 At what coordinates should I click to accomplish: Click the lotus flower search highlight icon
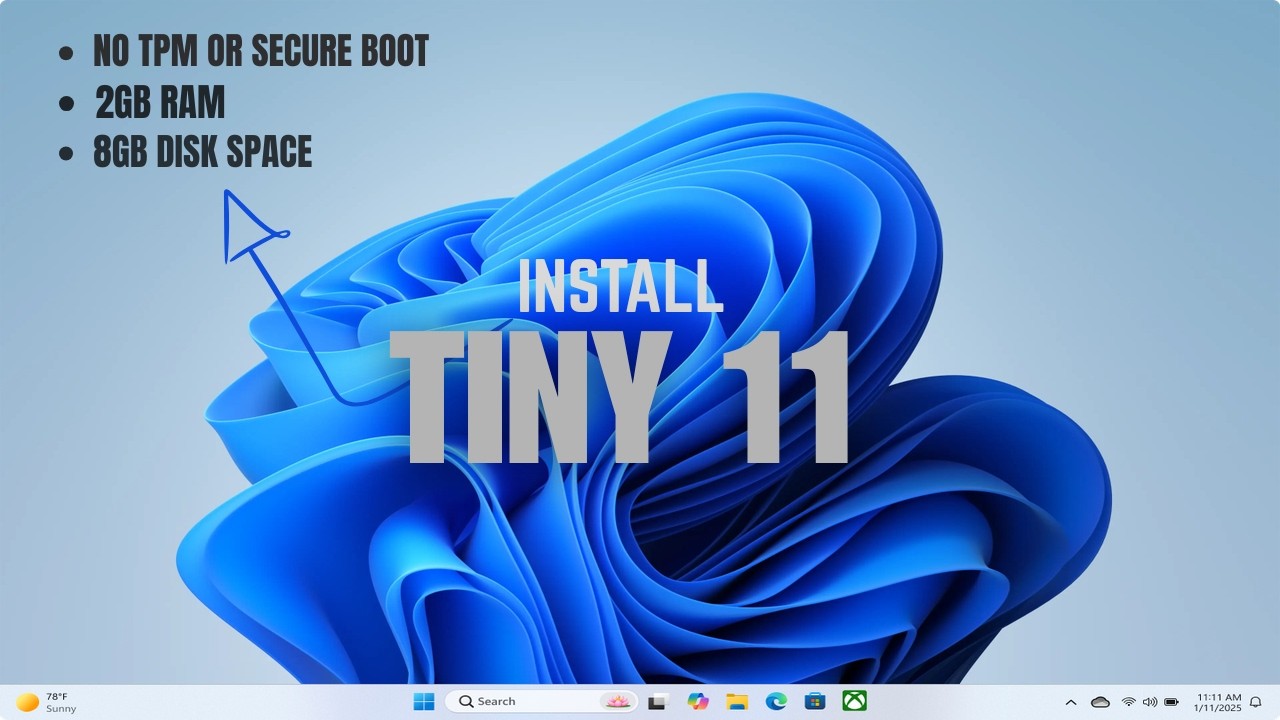[x=617, y=701]
